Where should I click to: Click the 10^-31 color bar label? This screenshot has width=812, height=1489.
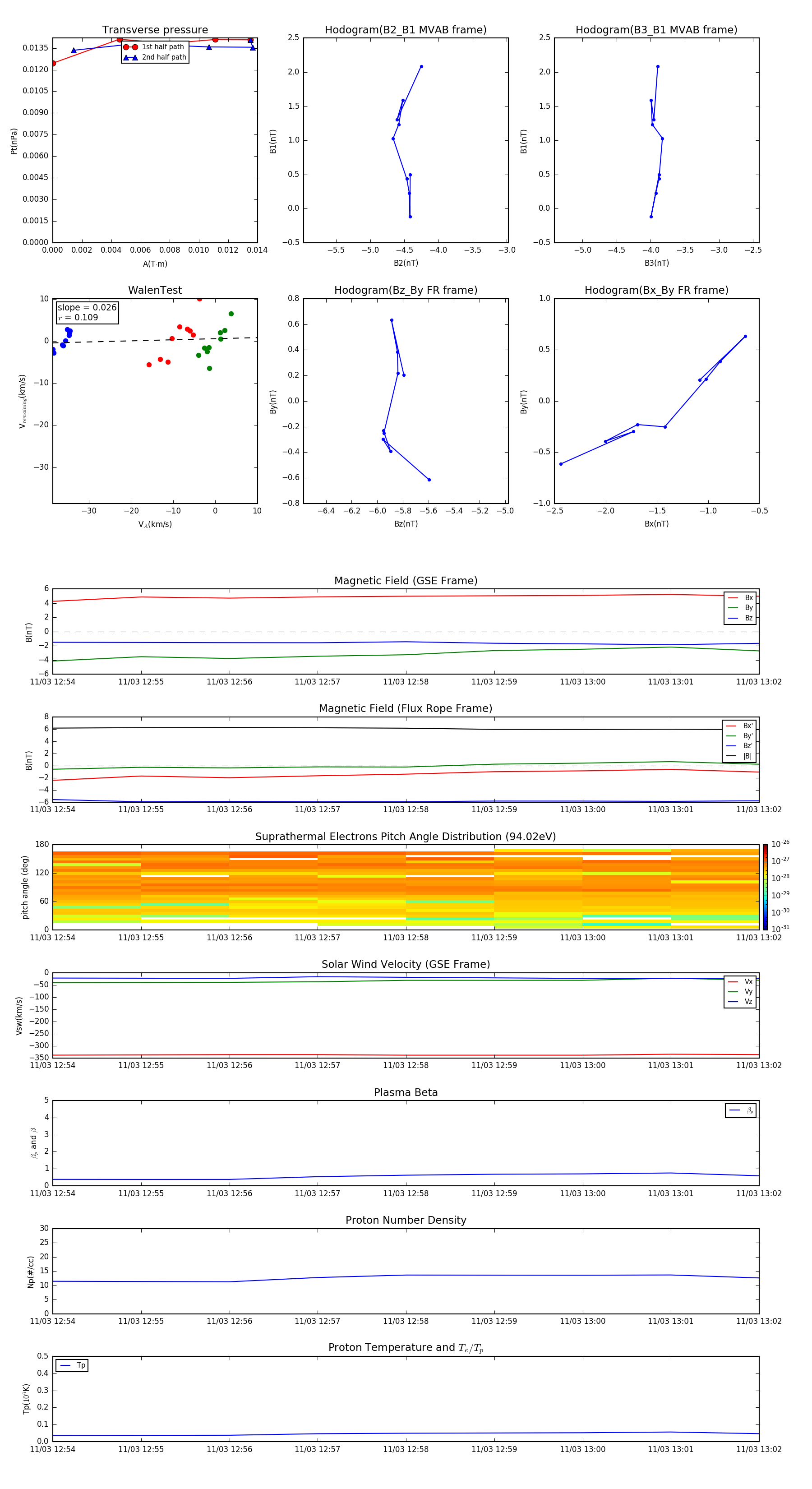coord(781,929)
